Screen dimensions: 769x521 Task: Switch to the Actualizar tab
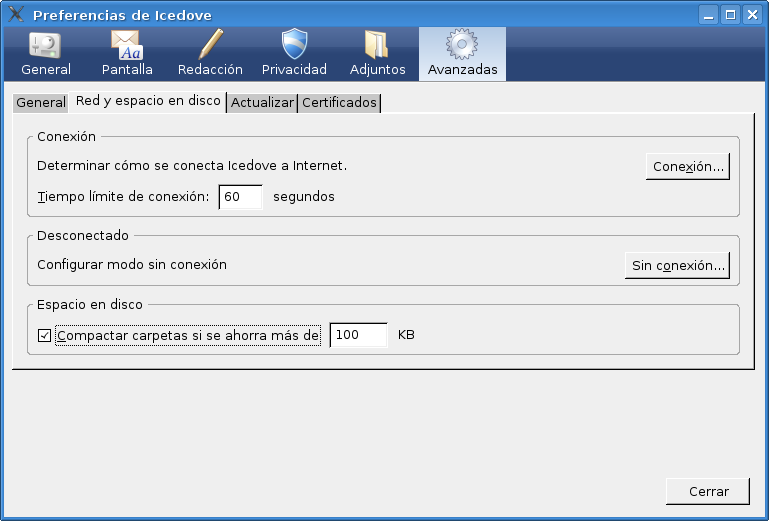[262, 103]
